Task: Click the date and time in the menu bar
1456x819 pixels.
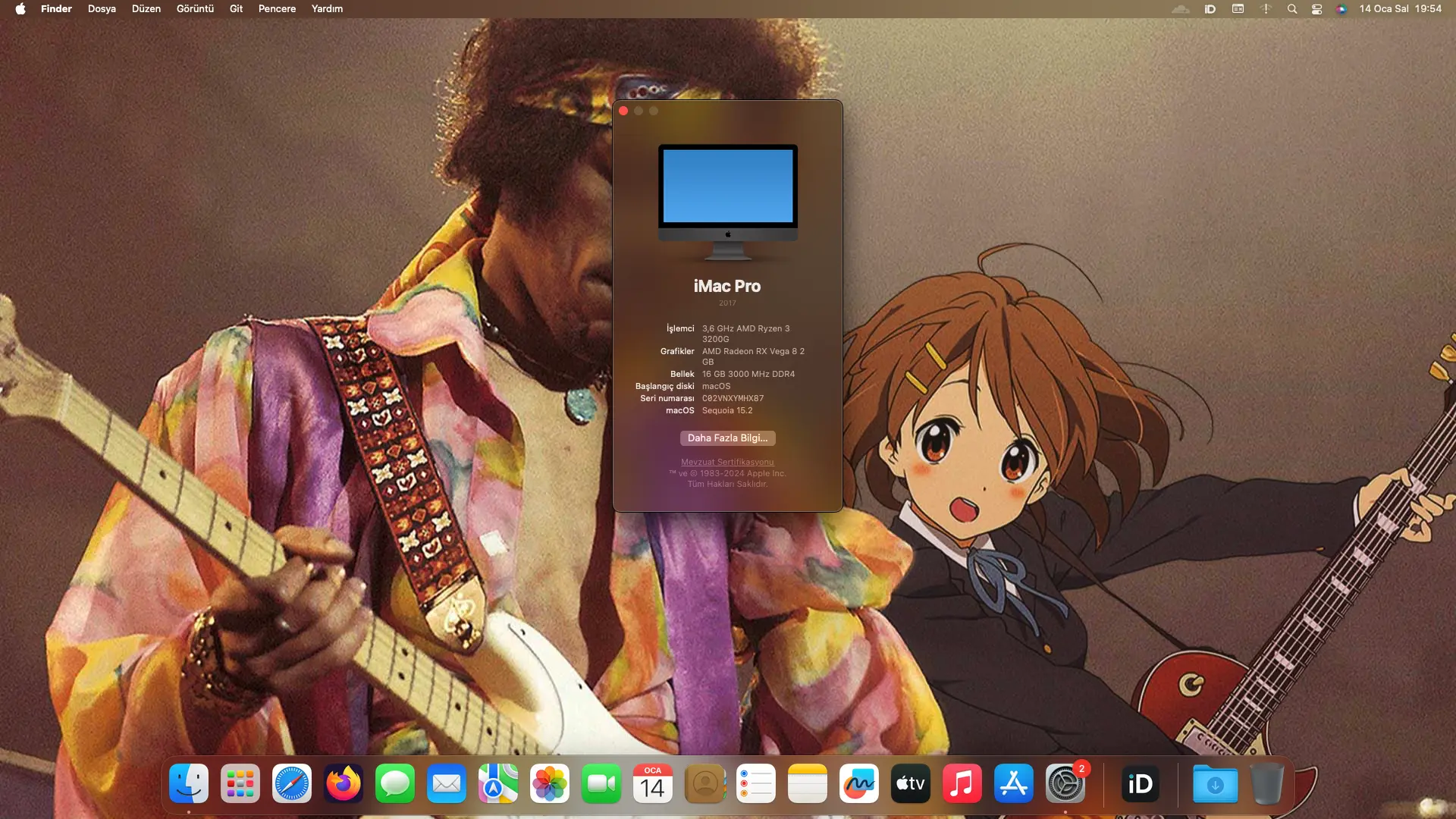Action: click(x=1400, y=9)
